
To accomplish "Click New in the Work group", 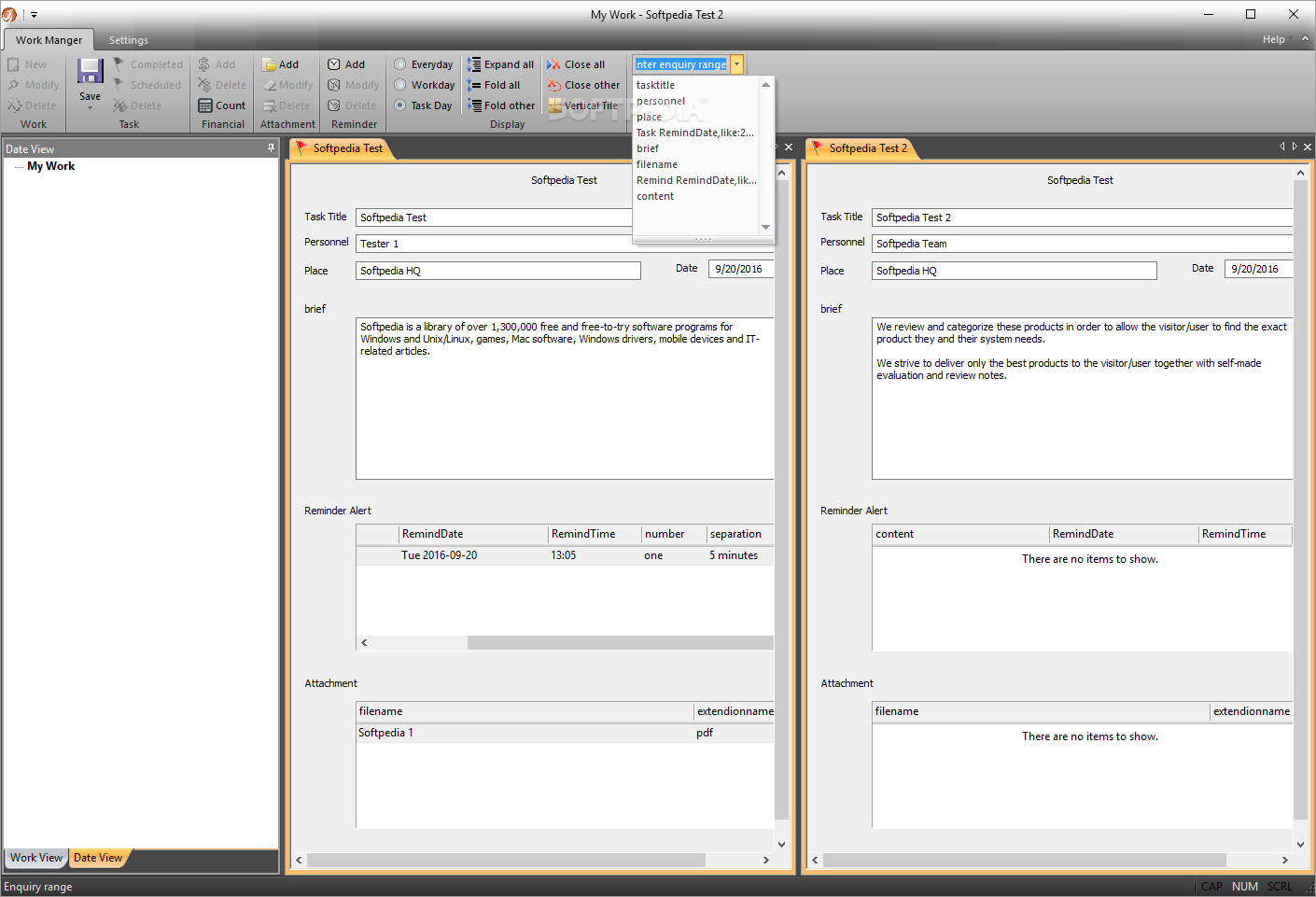I will click(x=27, y=64).
